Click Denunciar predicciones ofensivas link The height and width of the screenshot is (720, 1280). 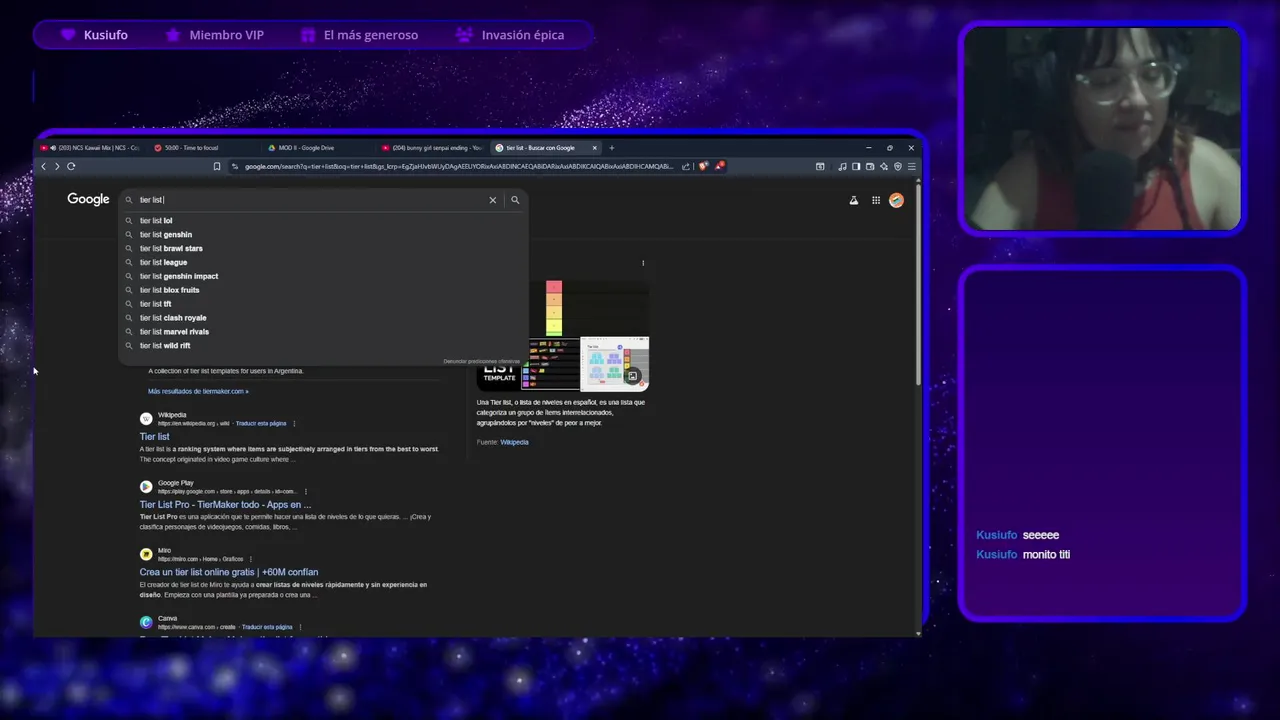pyautogui.click(x=481, y=361)
